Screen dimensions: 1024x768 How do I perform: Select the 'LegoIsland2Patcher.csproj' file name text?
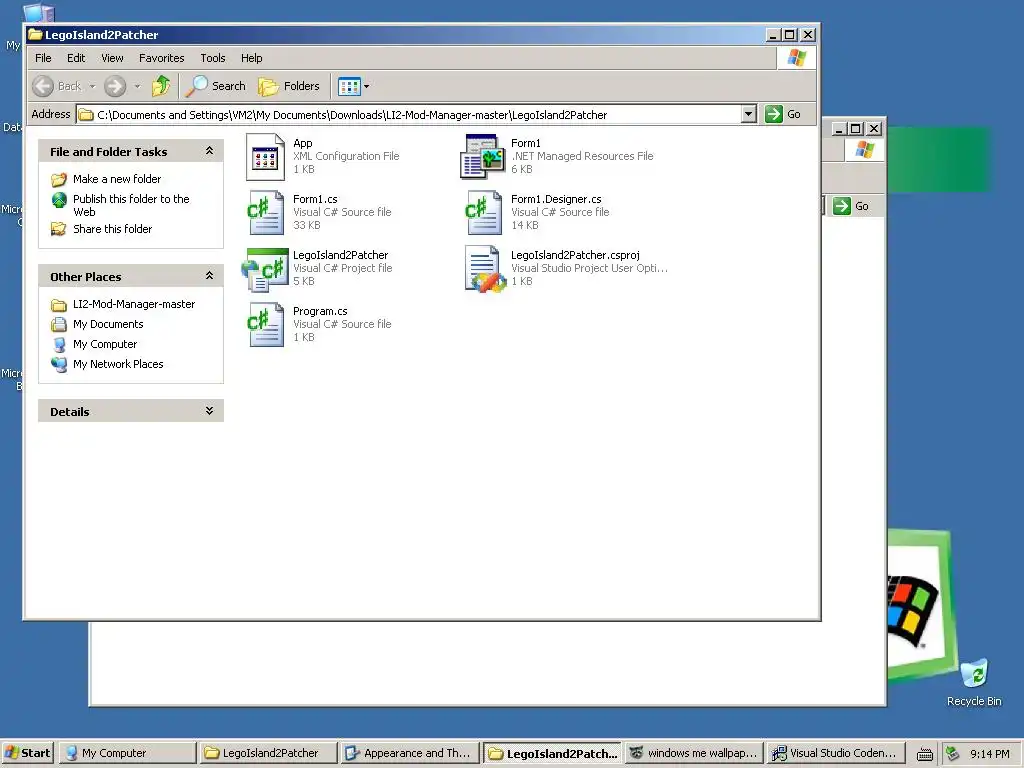(x=575, y=255)
